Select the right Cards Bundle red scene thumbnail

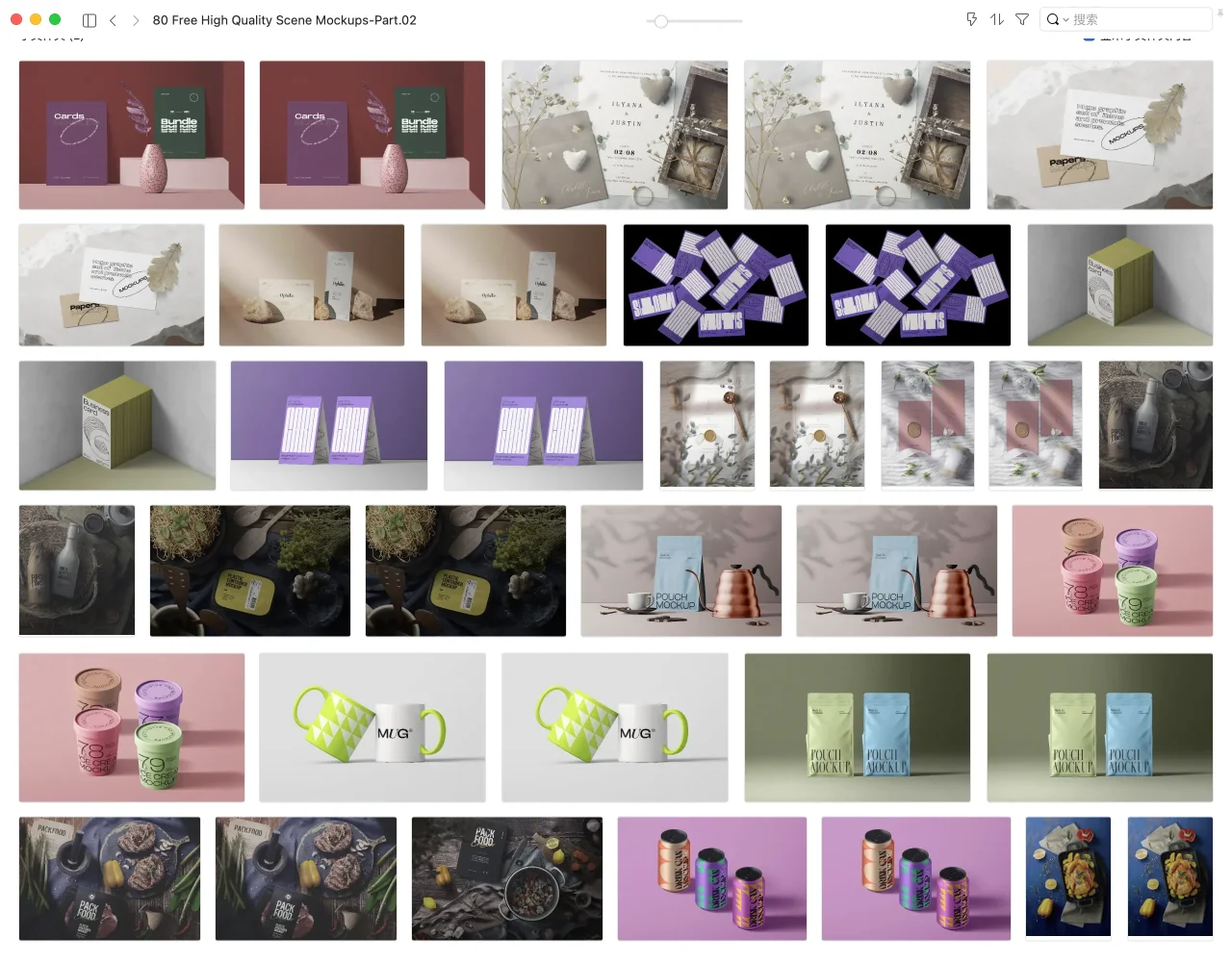(x=372, y=135)
